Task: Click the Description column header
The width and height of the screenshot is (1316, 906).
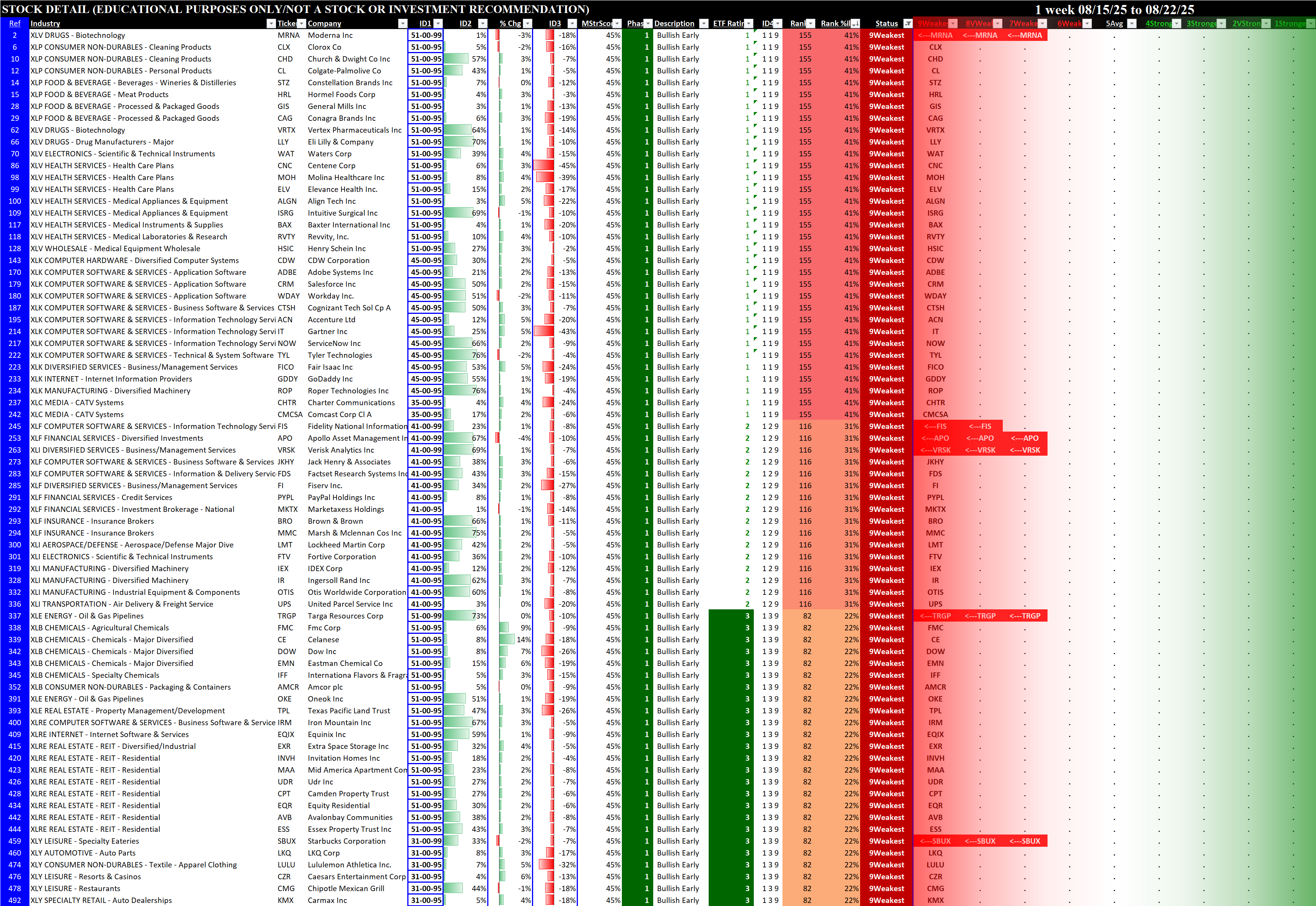Action: point(674,23)
